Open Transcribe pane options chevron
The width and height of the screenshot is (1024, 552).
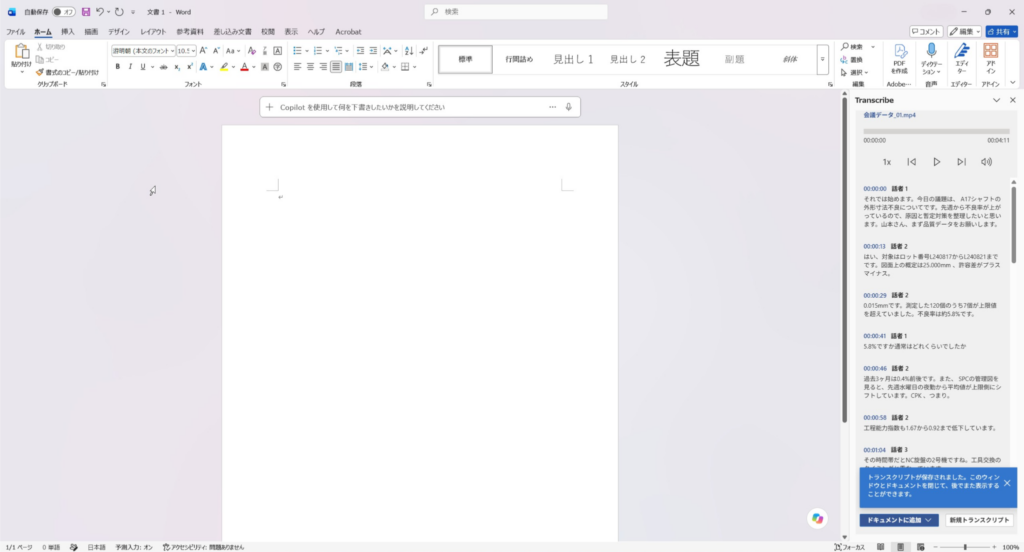996,100
